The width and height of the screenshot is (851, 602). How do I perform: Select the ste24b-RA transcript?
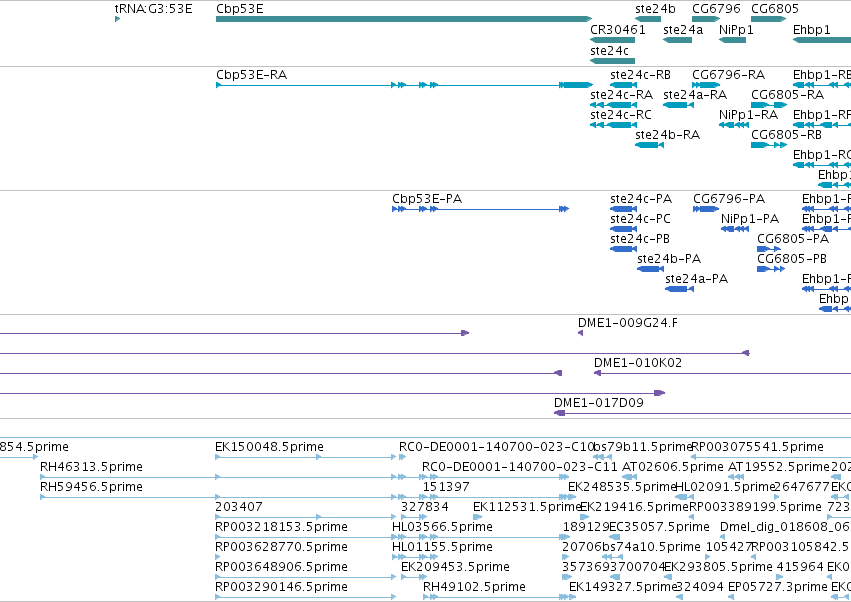(x=650, y=145)
